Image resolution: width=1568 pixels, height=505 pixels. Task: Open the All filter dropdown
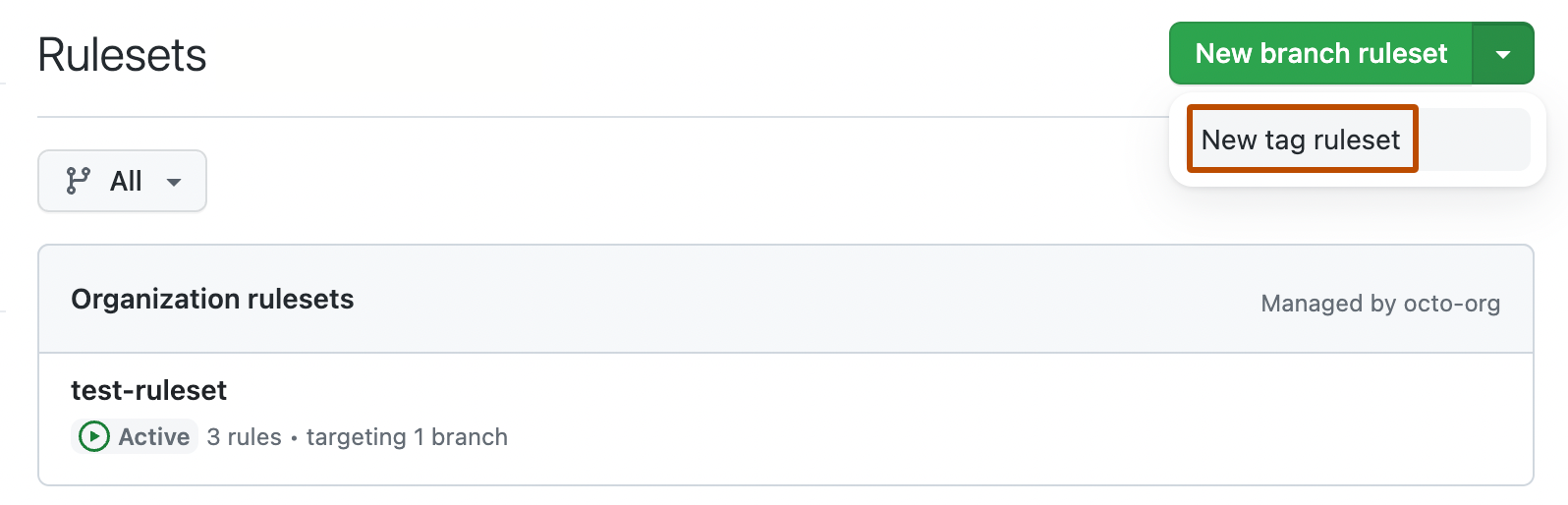point(122,181)
